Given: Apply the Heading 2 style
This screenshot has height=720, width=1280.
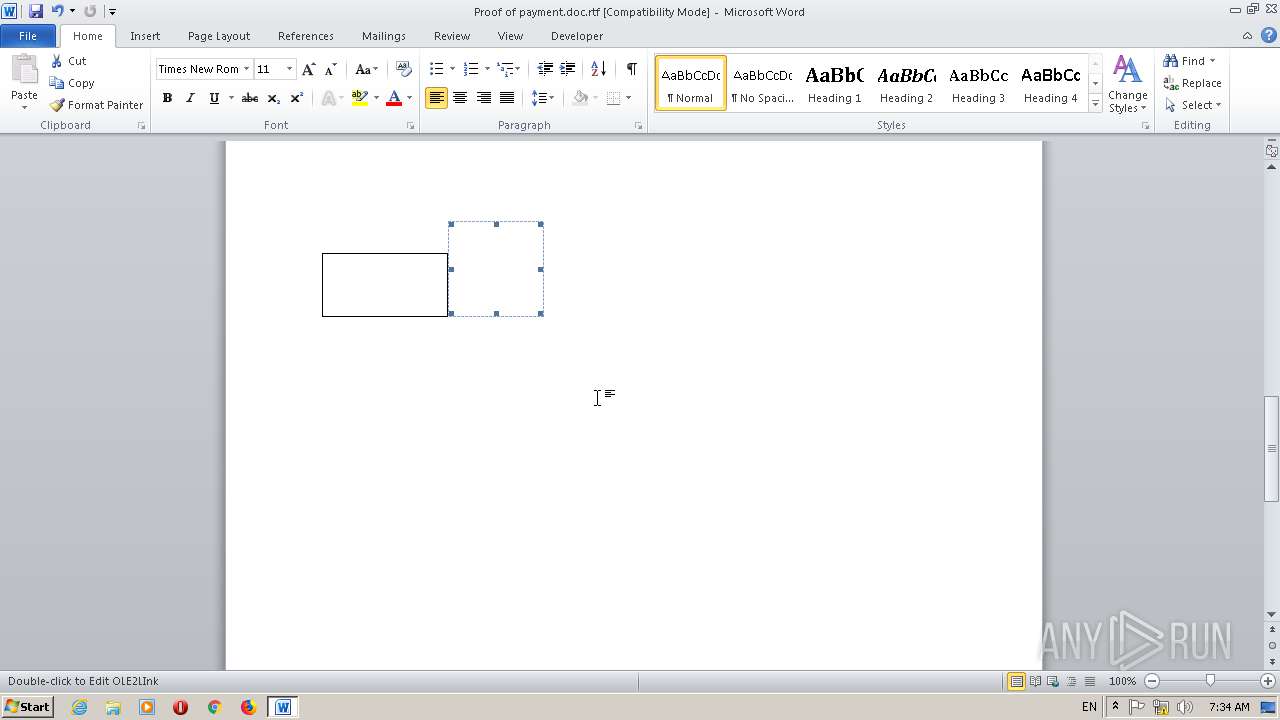Looking at the screenshot, I should point(906,83).
